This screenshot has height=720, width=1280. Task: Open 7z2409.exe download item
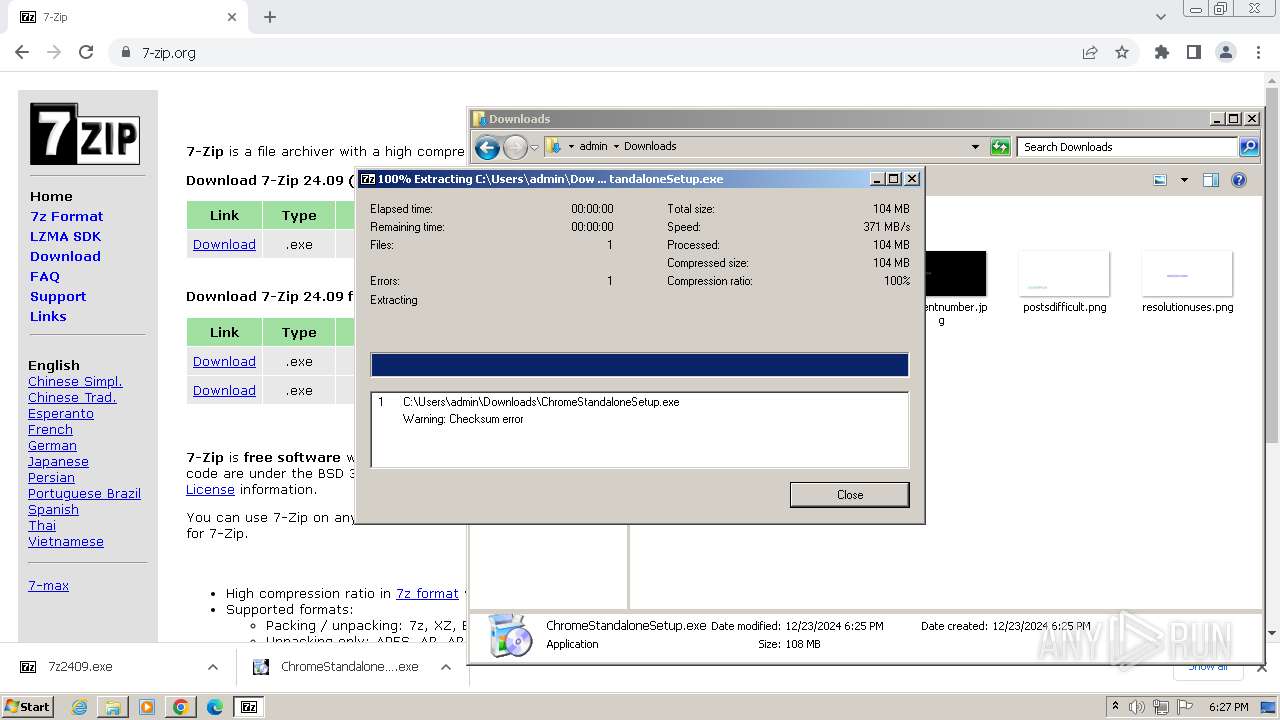pyautogui.click(x=81, y=666)
